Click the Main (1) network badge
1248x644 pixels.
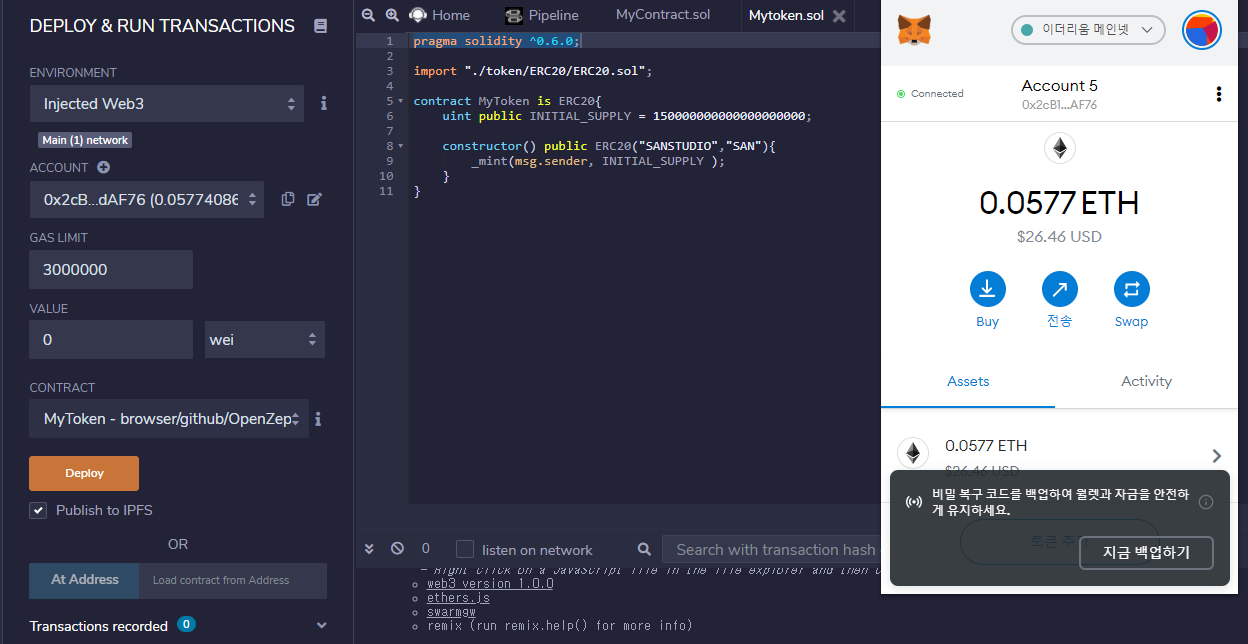(85, 140)
